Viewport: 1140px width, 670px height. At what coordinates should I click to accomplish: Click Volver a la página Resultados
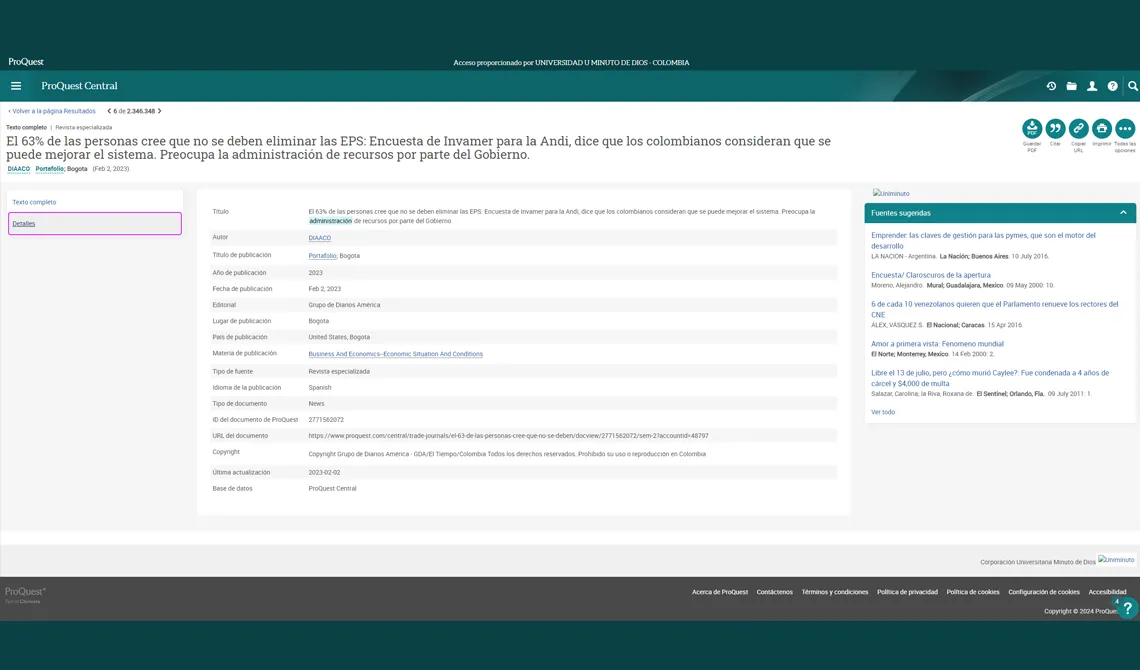[x=52, y=111]
